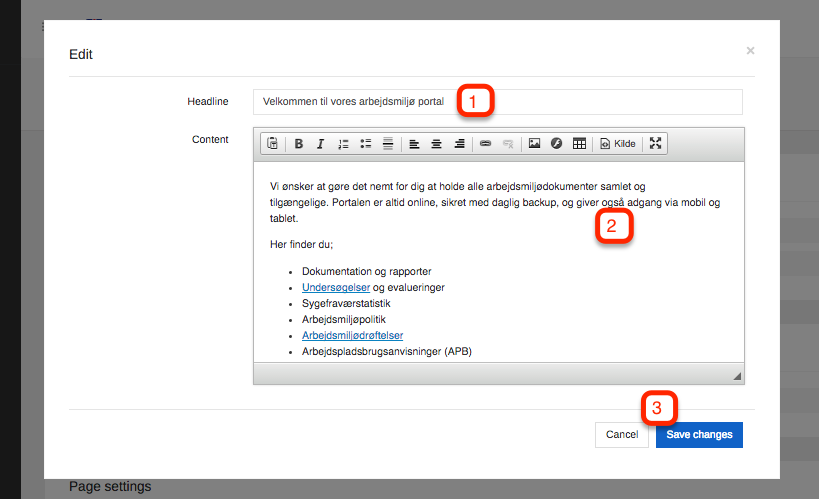Image resolution: width=819 pixels, height=499 pixels.
Task: Align text left
Action: pyautogui.click(x=414, y=143)
